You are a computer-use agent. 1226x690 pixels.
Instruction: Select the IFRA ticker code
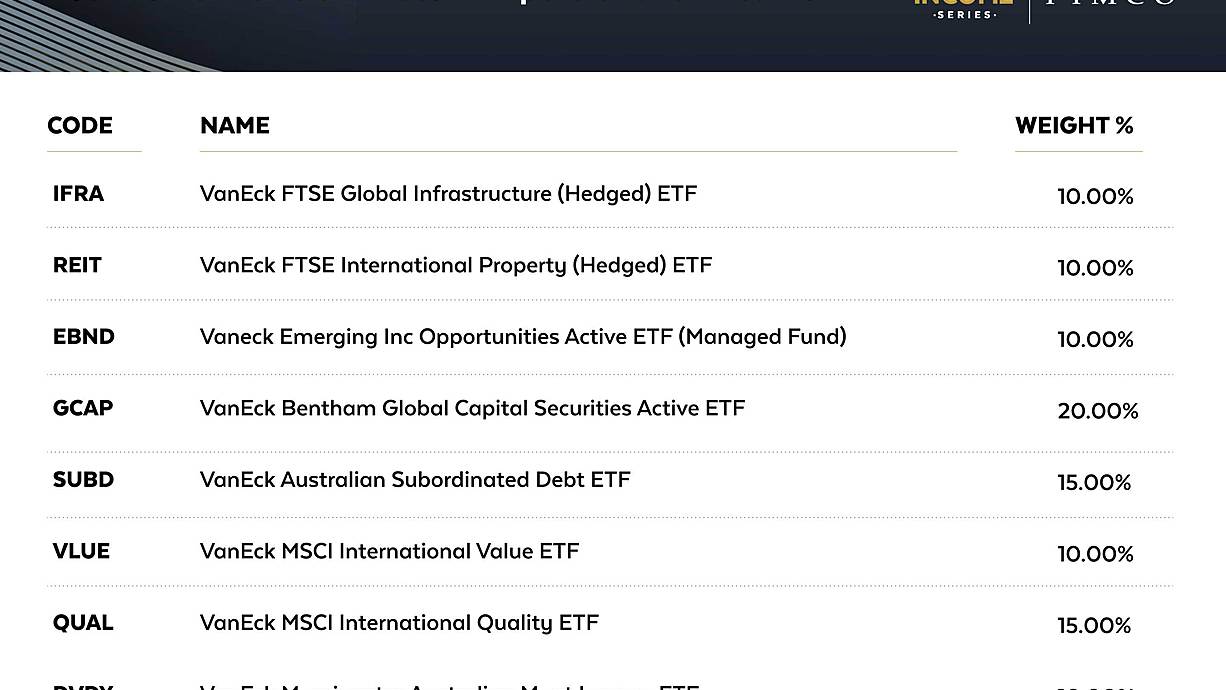78,194
